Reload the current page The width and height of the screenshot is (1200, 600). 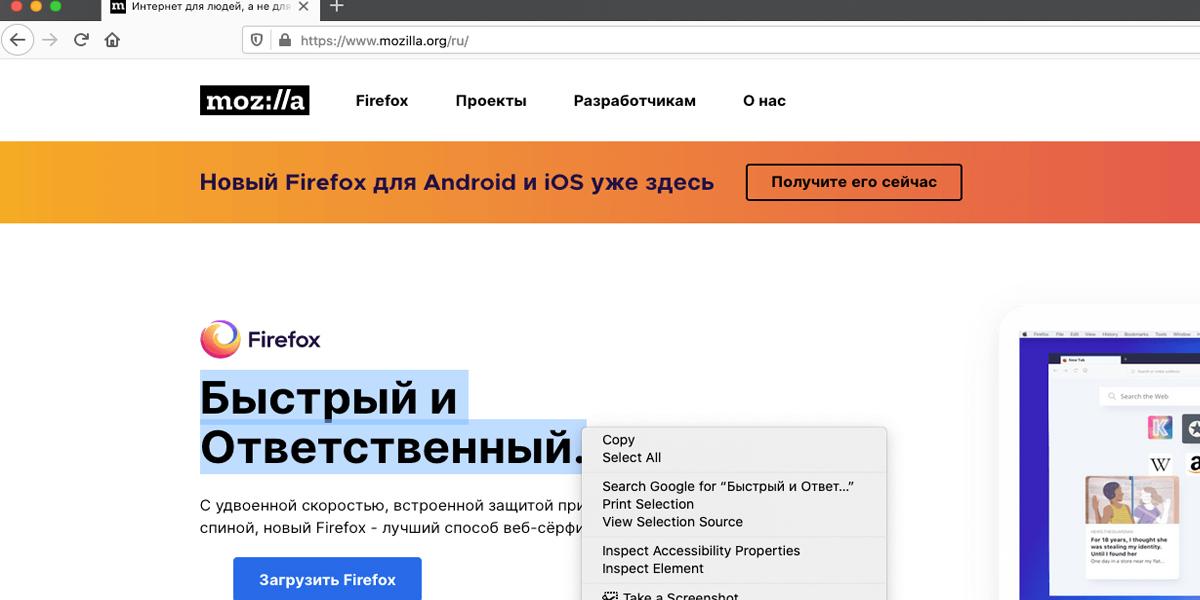82,40
